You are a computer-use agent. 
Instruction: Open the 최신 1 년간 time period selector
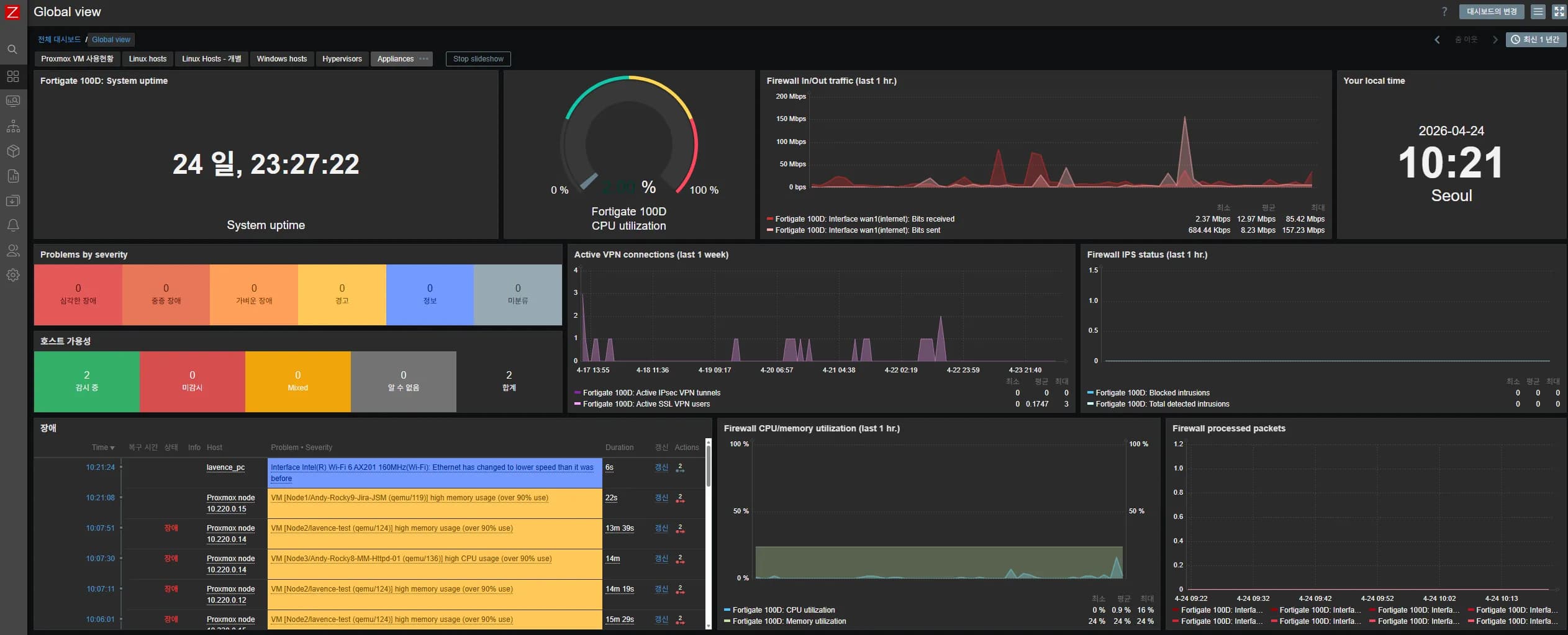1535,40
